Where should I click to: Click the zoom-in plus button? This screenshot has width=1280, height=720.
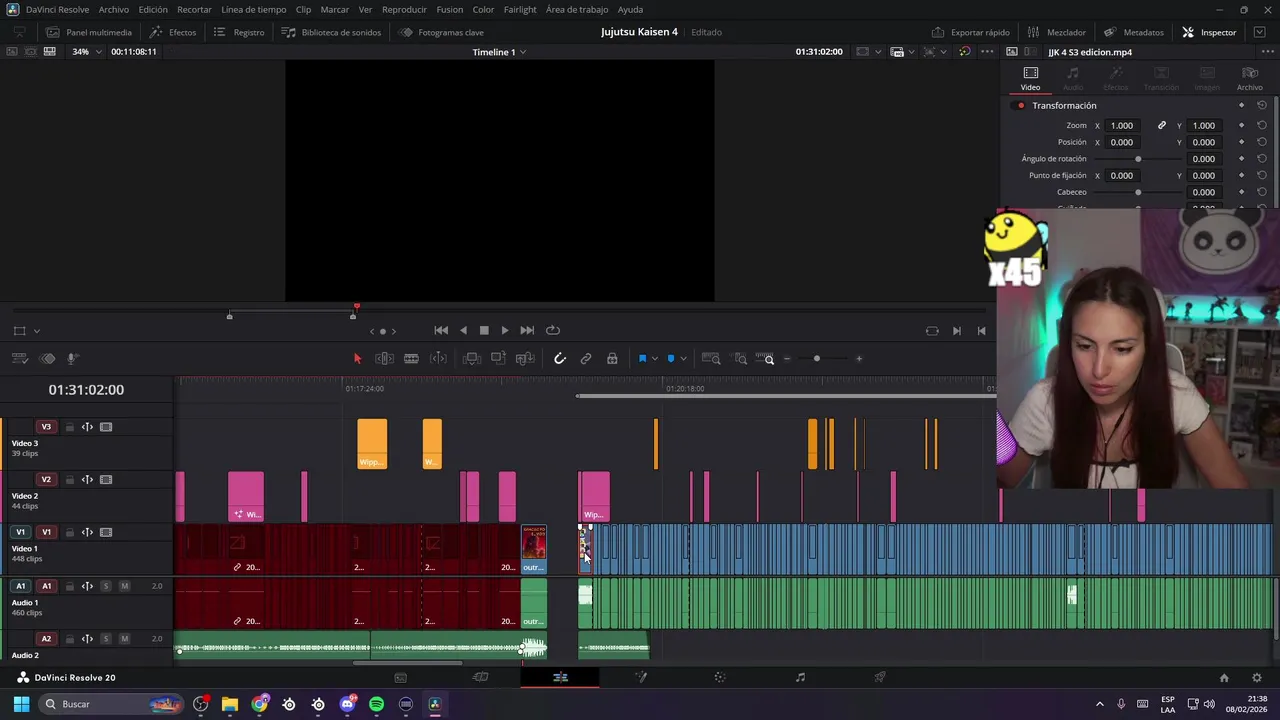858,359
